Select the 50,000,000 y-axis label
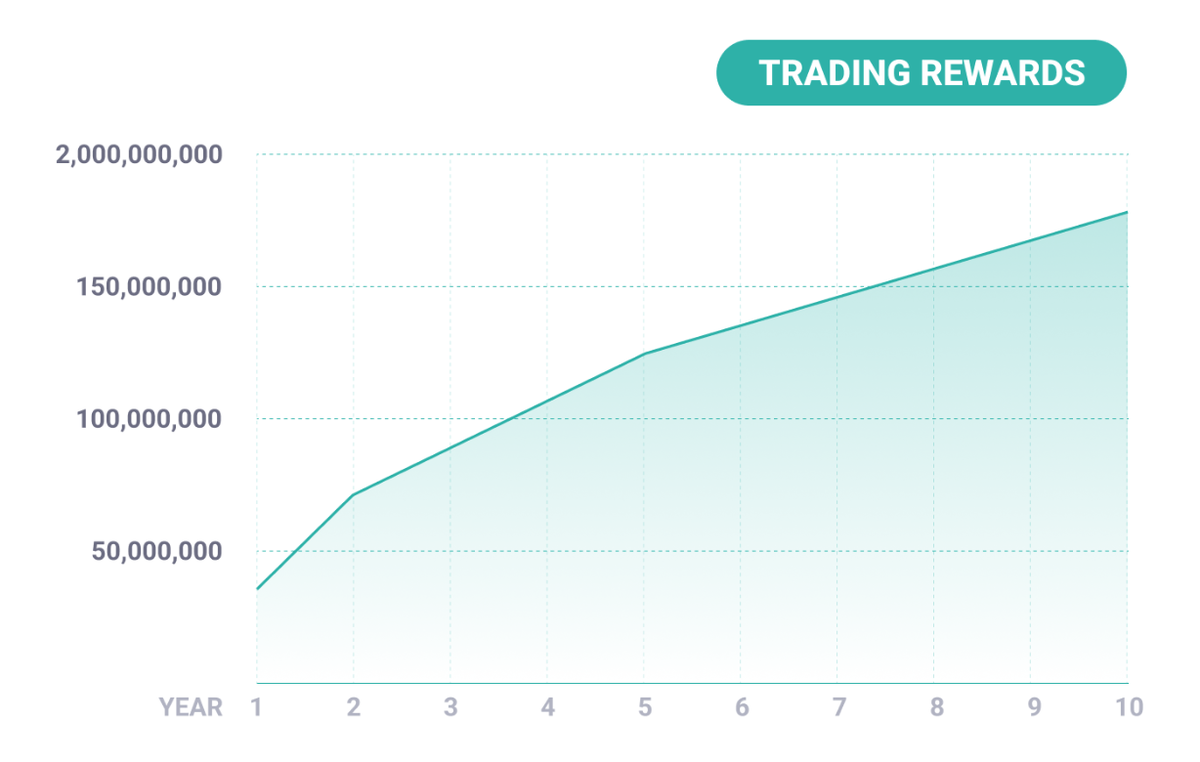1200x762 pixels. [x=157, y=551]
